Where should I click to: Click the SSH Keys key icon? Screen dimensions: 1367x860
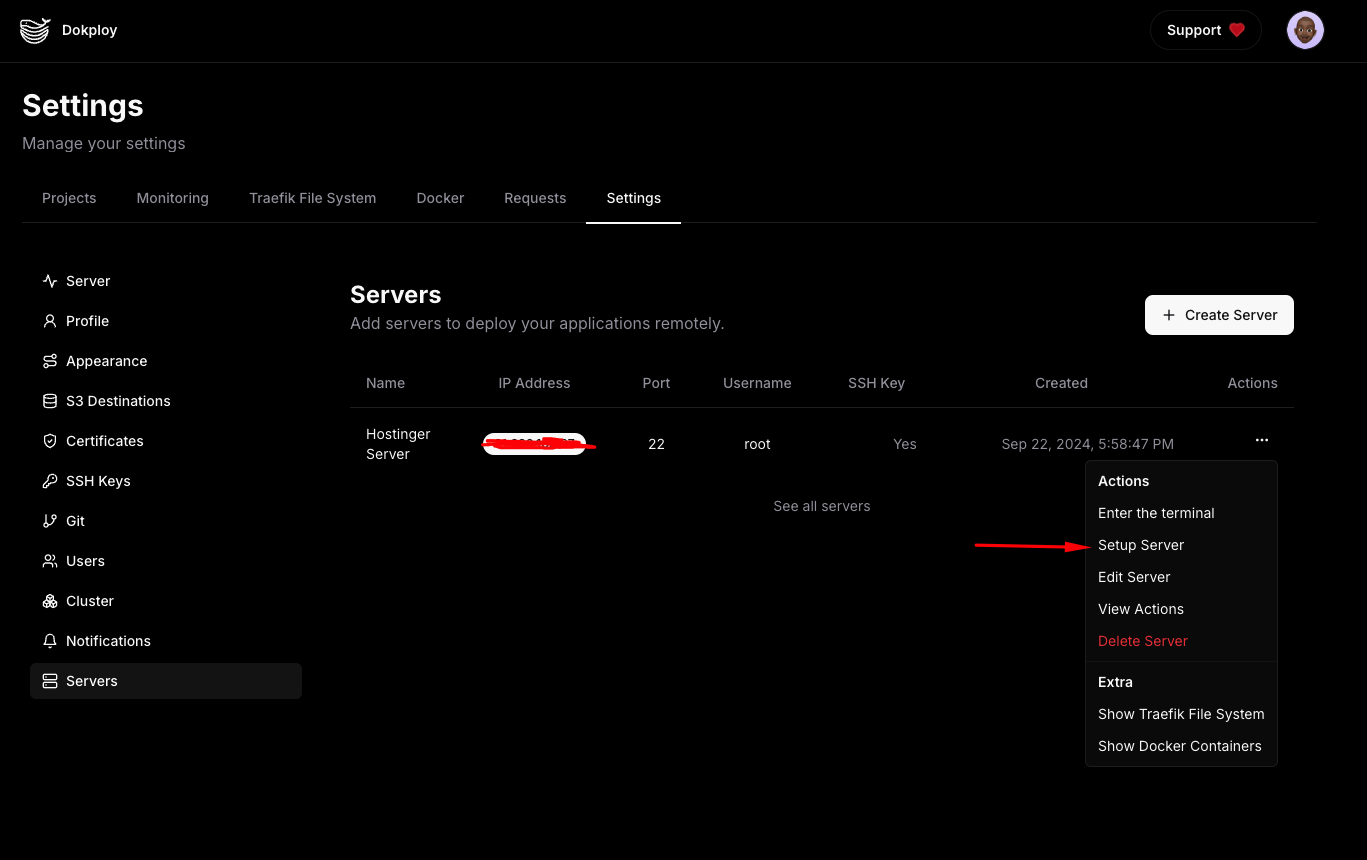50,481
